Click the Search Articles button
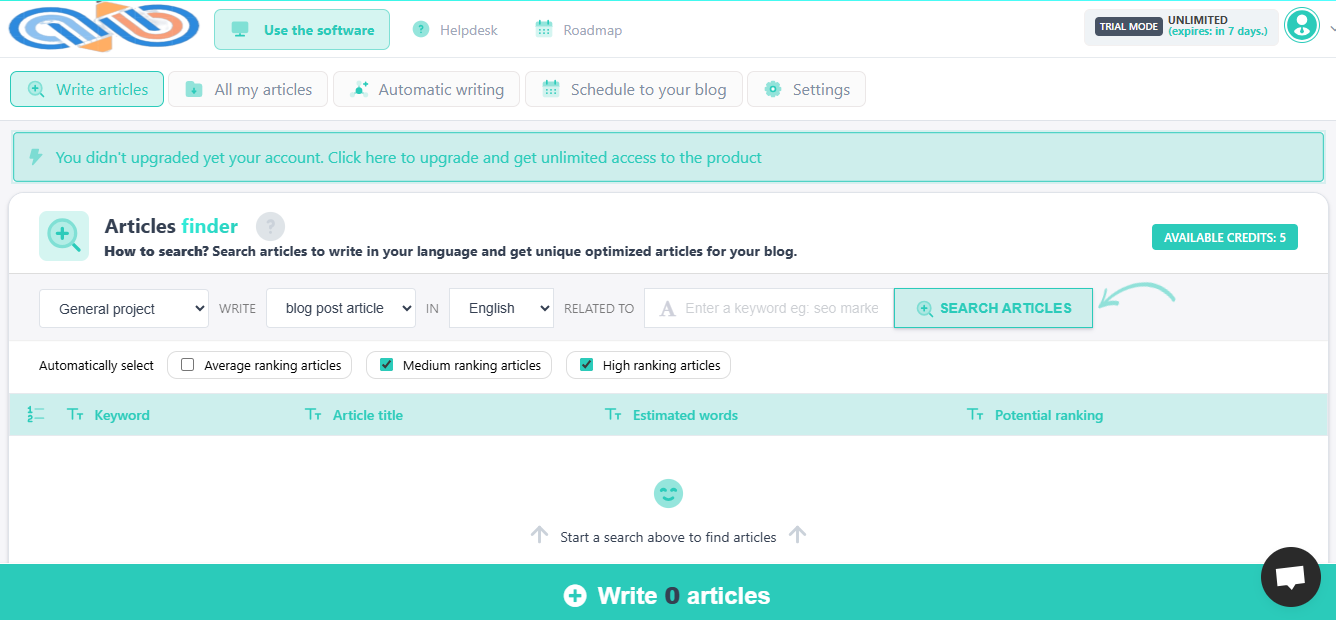The image size is (1336, 620). [x=993, y=308]
